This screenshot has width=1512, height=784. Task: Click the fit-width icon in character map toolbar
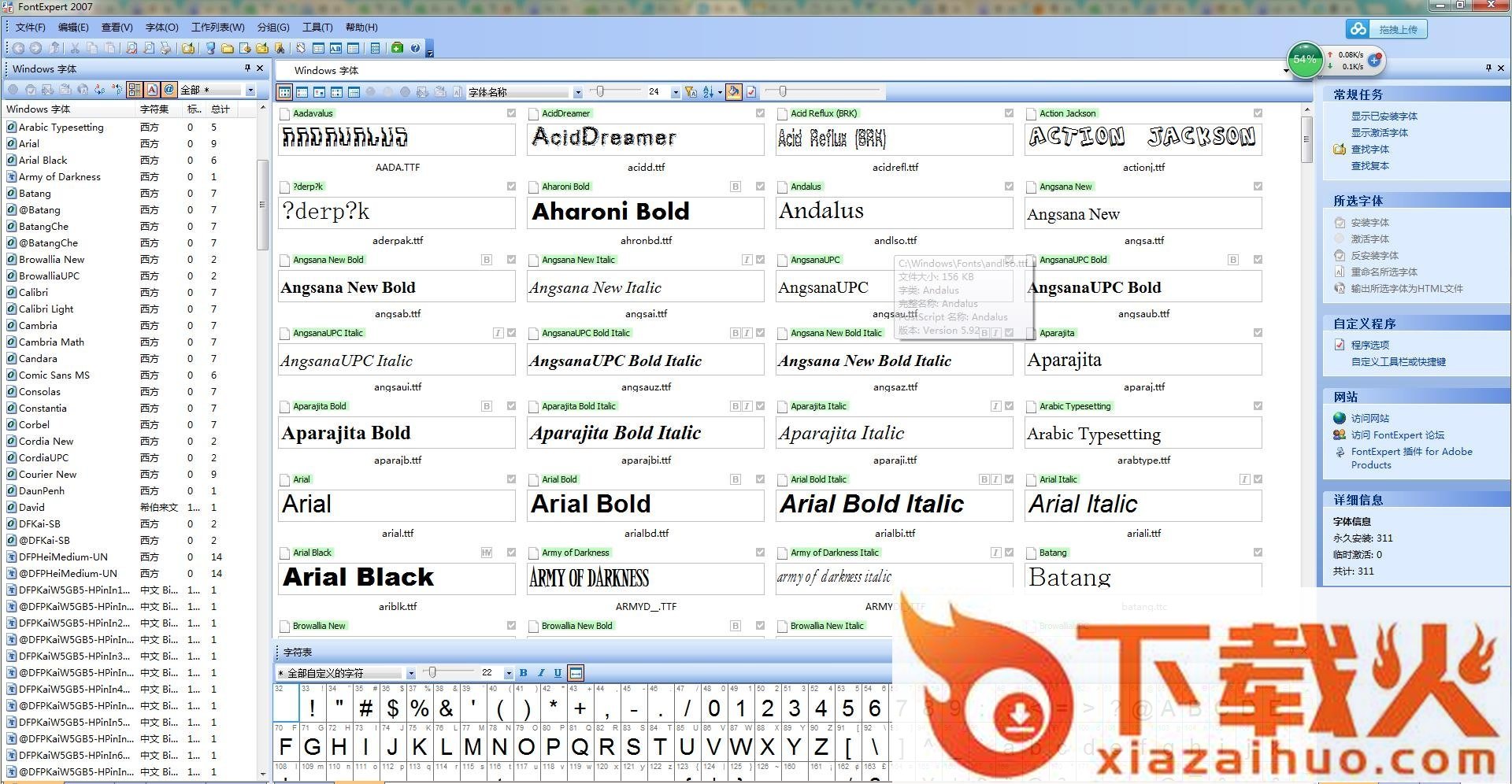pyautogui.click(x=576, y=673)
